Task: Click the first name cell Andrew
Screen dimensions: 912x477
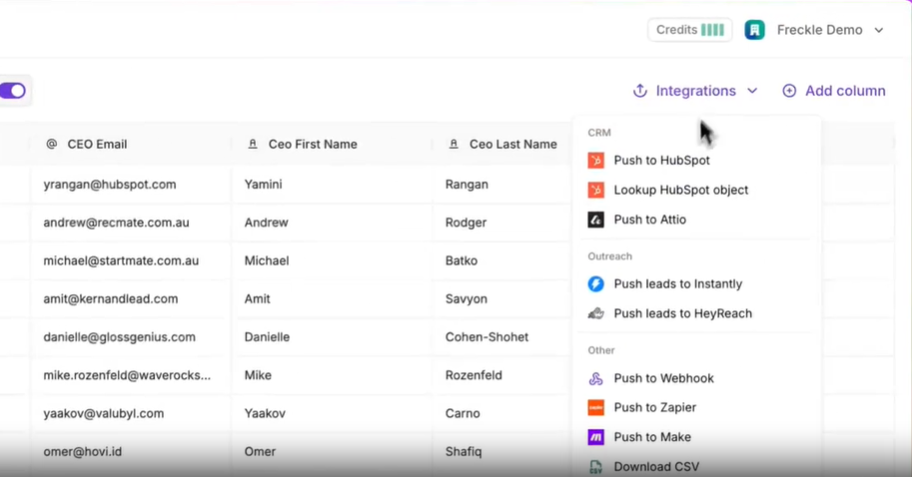Action: 332,222
